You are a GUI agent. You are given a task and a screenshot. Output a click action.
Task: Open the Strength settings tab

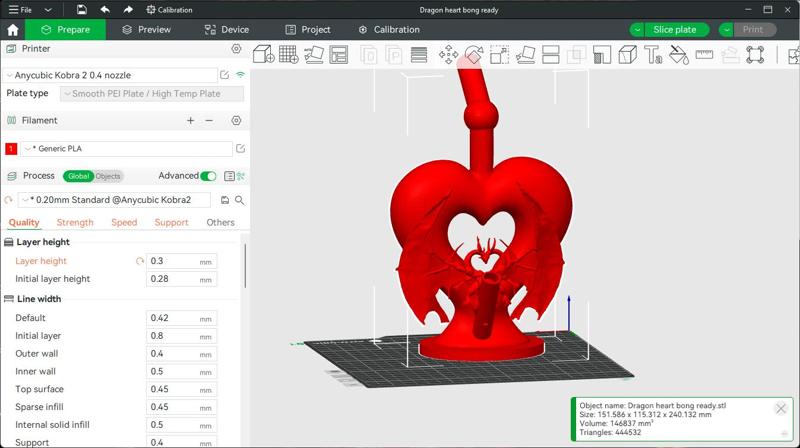[x=75, y=223]
